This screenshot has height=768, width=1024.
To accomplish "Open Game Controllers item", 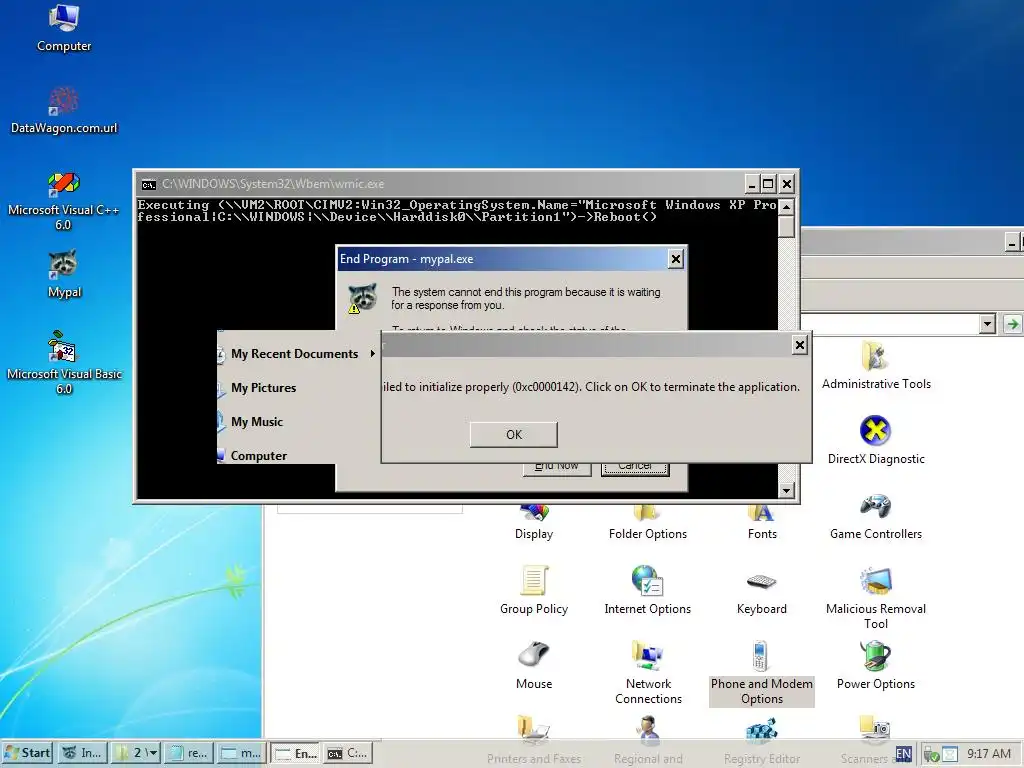I will pyautogui.click(x=876, y=516).
